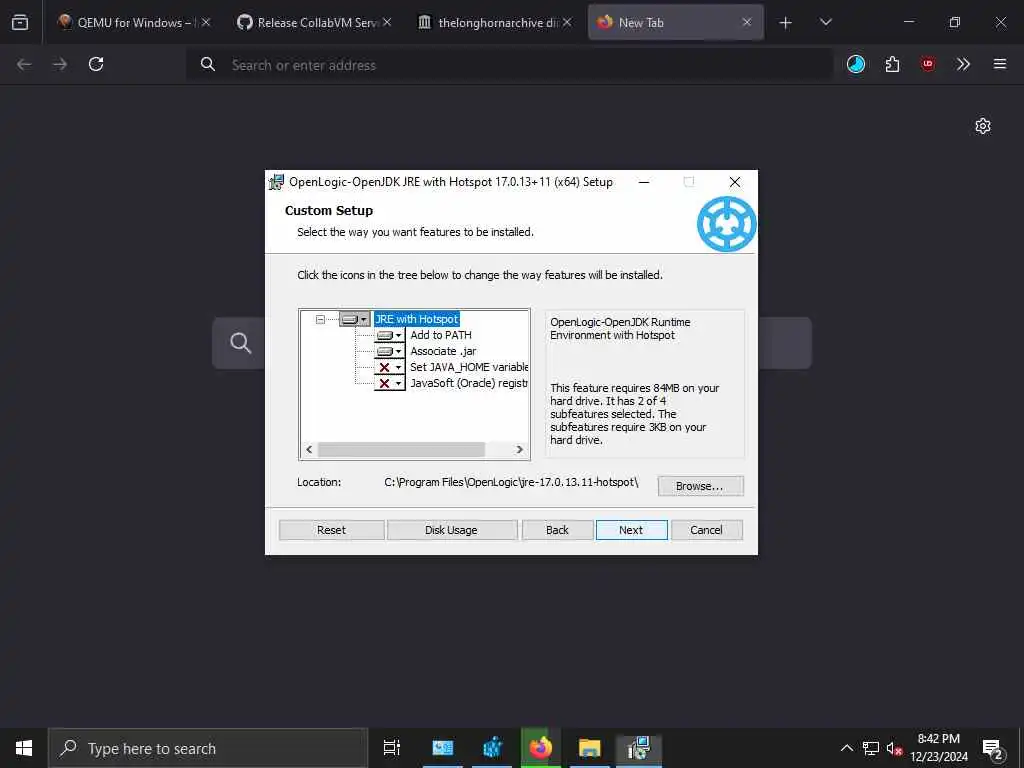The width and height of the screenshot is (1024, 768).
Task: Open the blue gear taskbar app
Action: pos(492,748)
